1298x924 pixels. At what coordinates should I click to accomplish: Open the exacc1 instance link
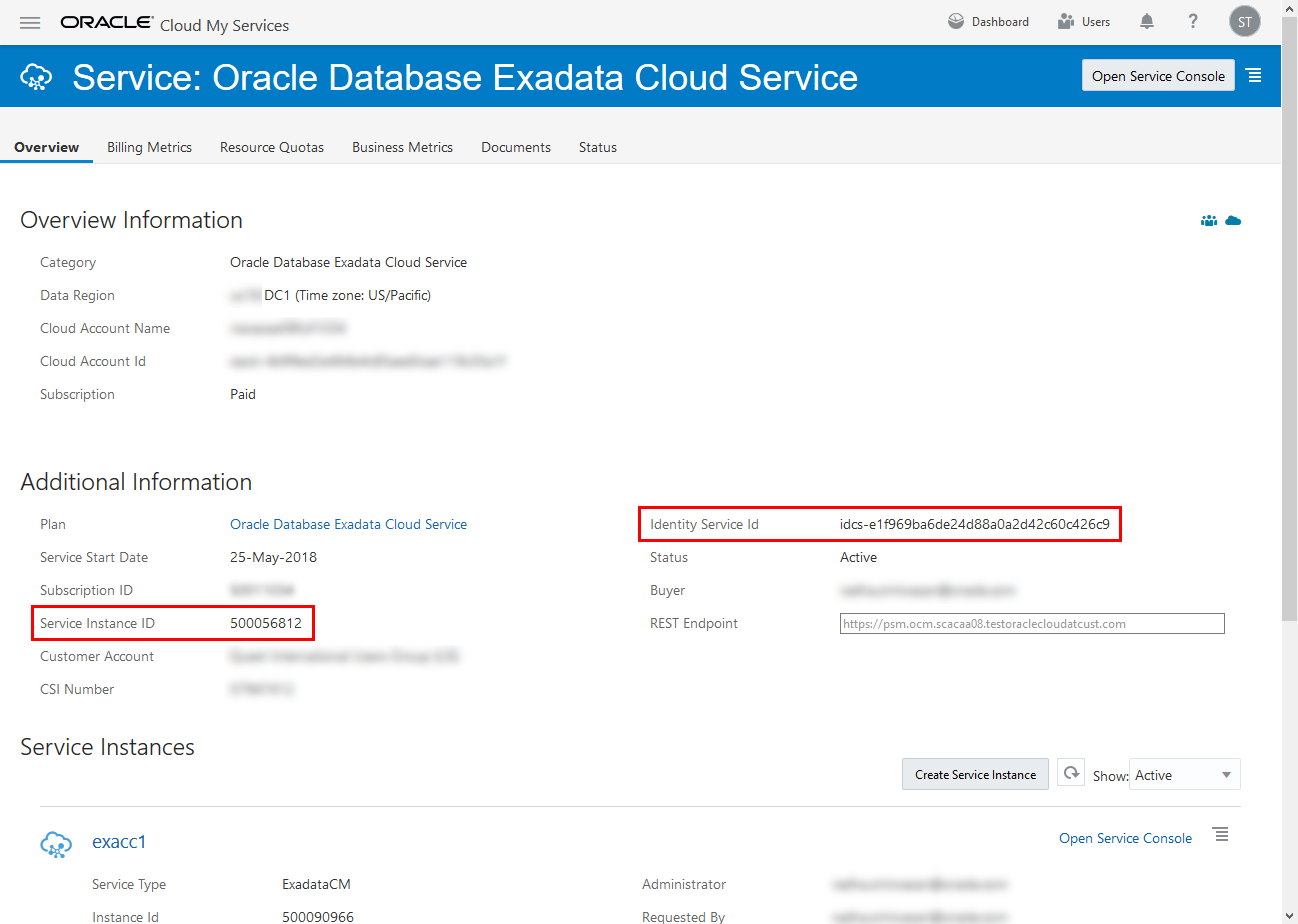click(x=119, y=842)
